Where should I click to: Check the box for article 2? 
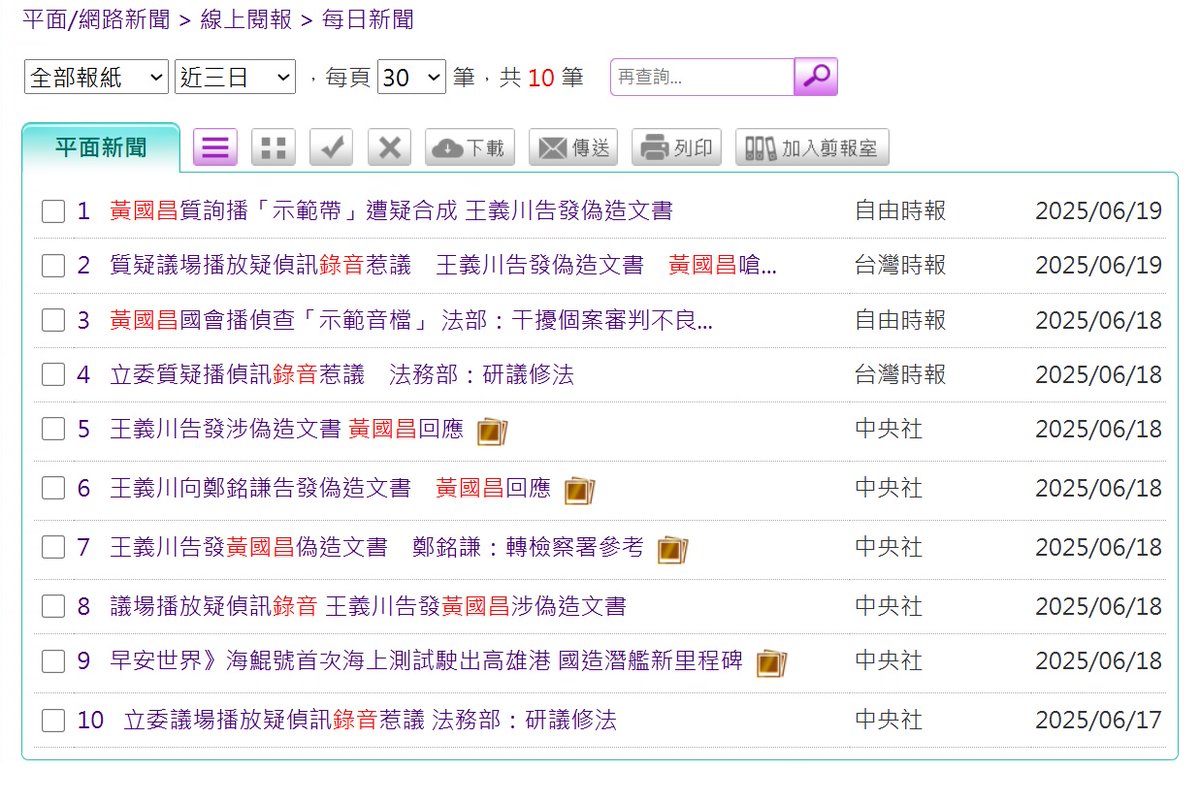click(53, 266)
